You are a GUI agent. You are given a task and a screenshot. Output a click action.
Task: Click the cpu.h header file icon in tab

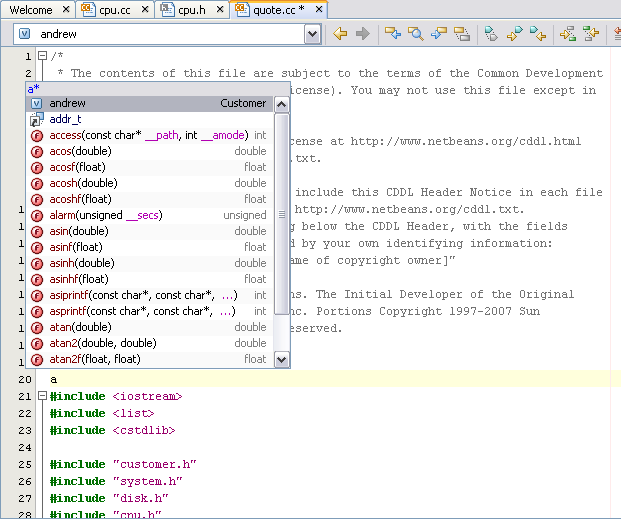click(x=167, y=10)
